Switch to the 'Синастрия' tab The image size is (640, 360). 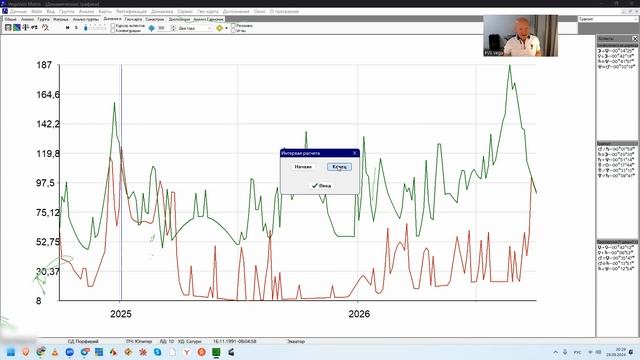click(x=155, y=19)
